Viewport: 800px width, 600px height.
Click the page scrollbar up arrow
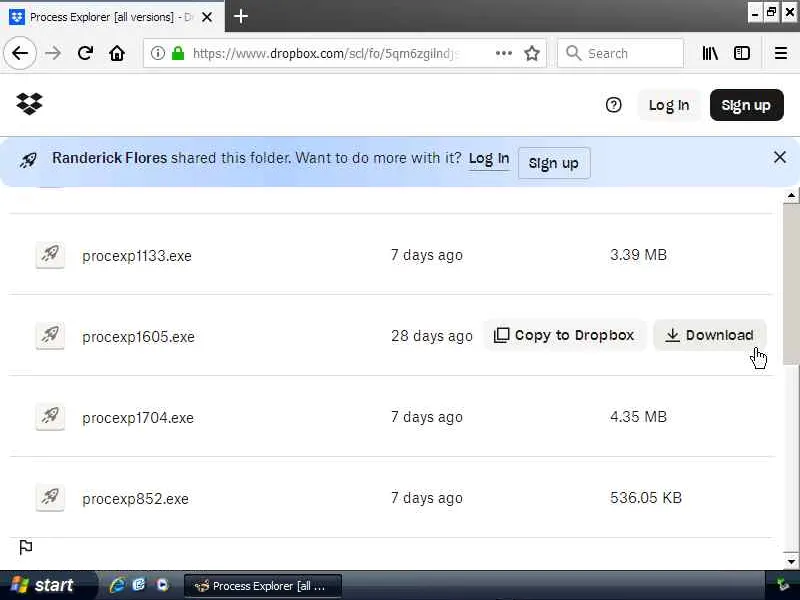pyautogui.click(x=791, y=195)
